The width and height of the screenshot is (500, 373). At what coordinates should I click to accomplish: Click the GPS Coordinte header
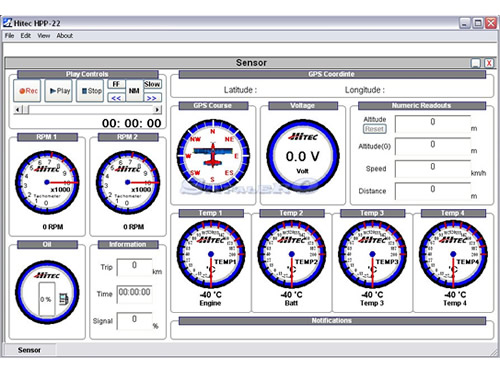(x=332, y=74)
